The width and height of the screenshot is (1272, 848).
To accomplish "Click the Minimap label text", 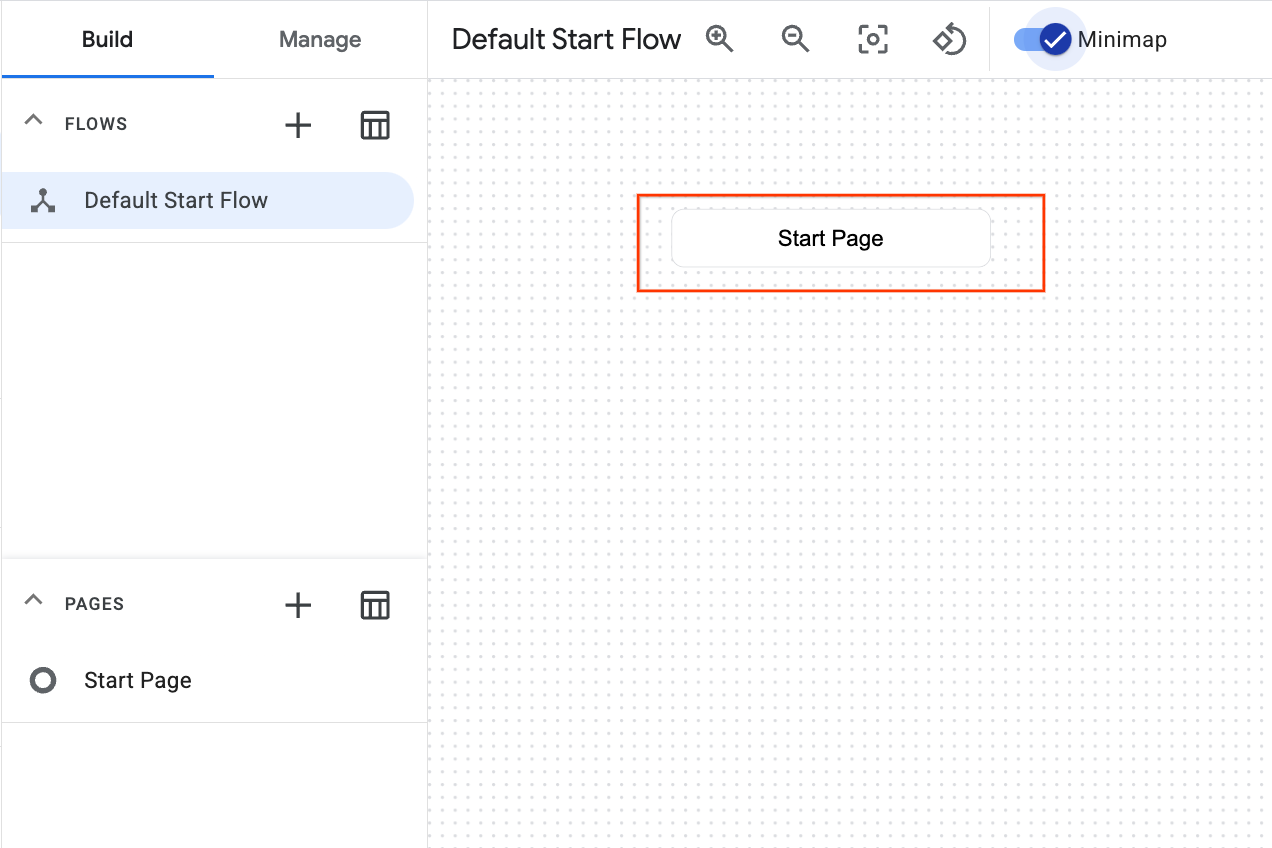I will [x=1122, y=40].
